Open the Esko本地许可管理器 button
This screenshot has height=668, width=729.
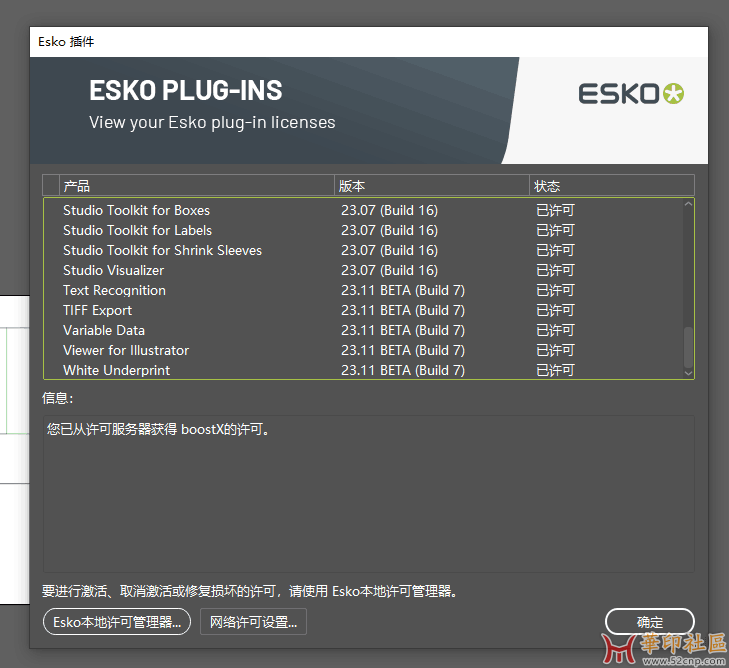117,622
